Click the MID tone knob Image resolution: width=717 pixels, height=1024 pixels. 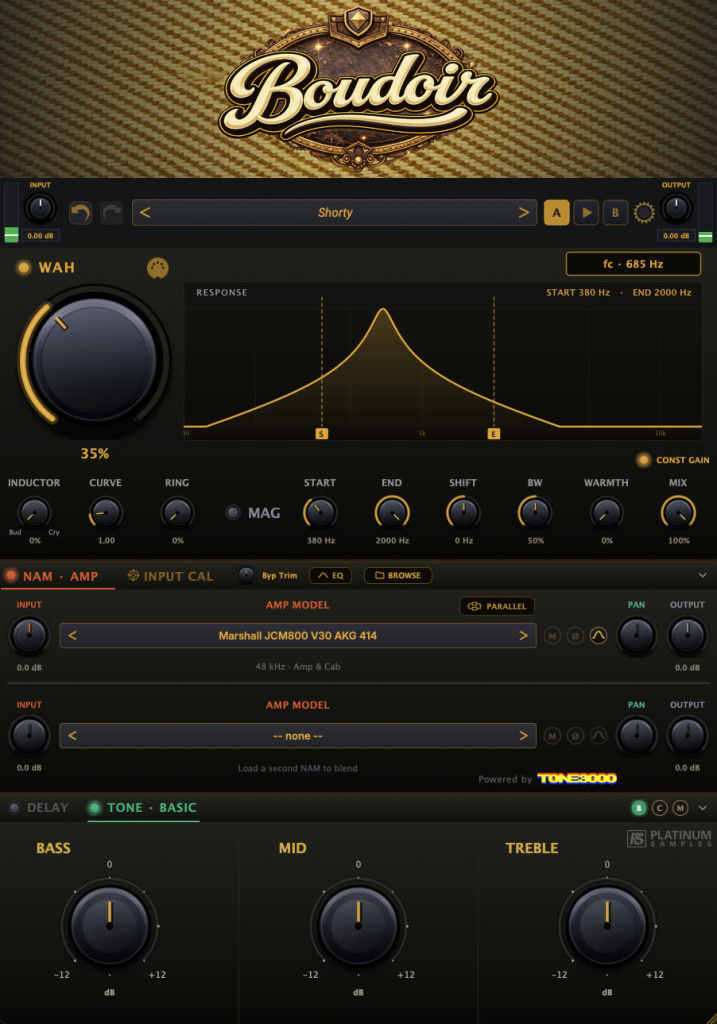tap(358, 925)
